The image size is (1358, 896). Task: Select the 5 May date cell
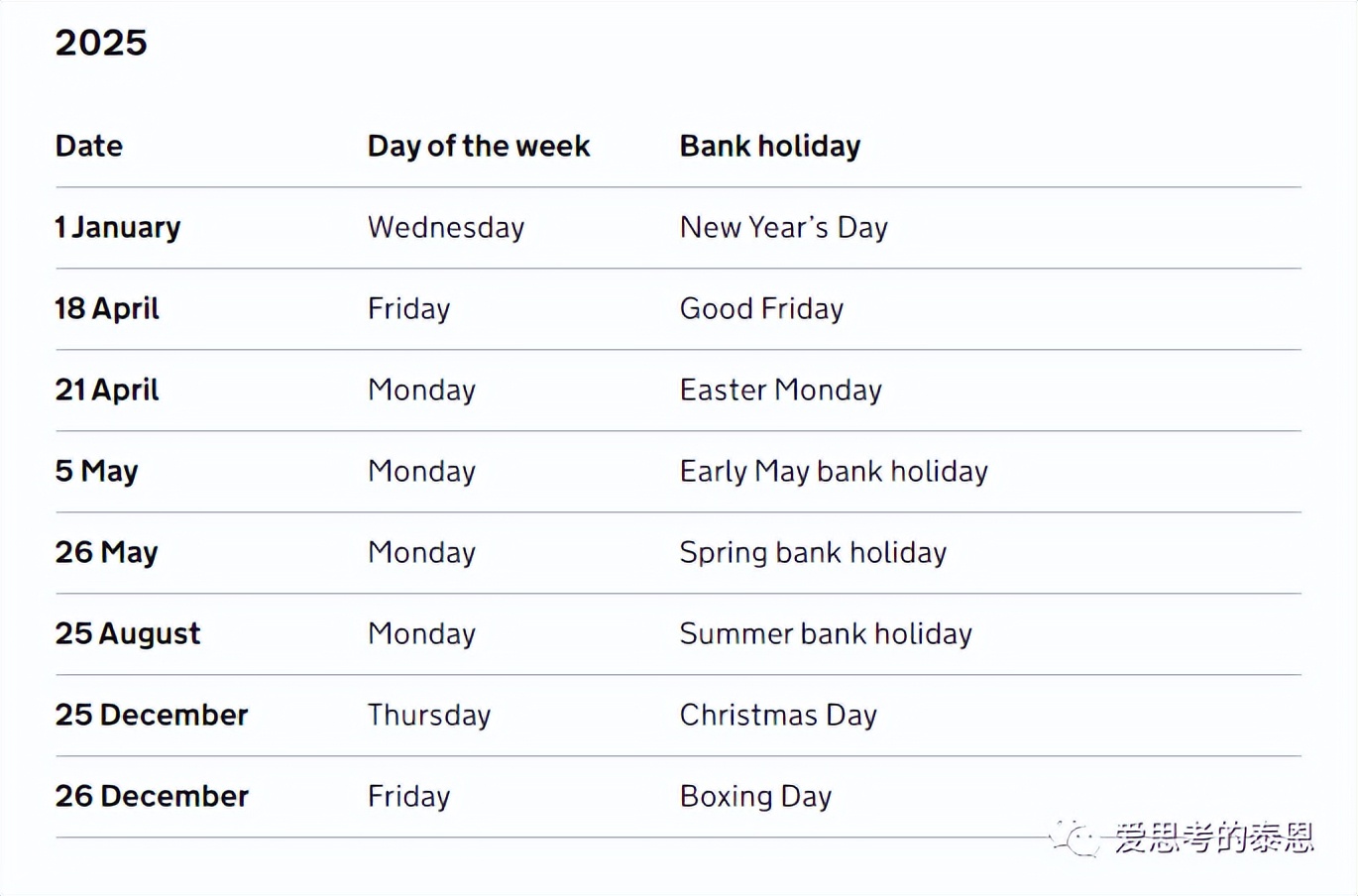97,471
